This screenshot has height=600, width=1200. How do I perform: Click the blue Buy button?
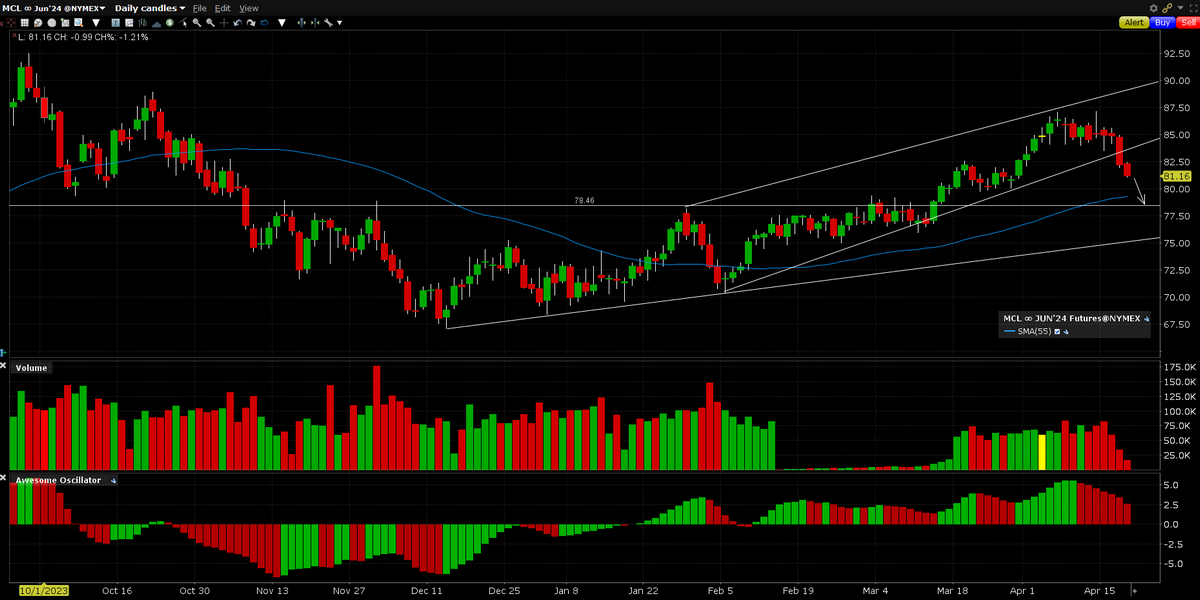point(1162,22)
